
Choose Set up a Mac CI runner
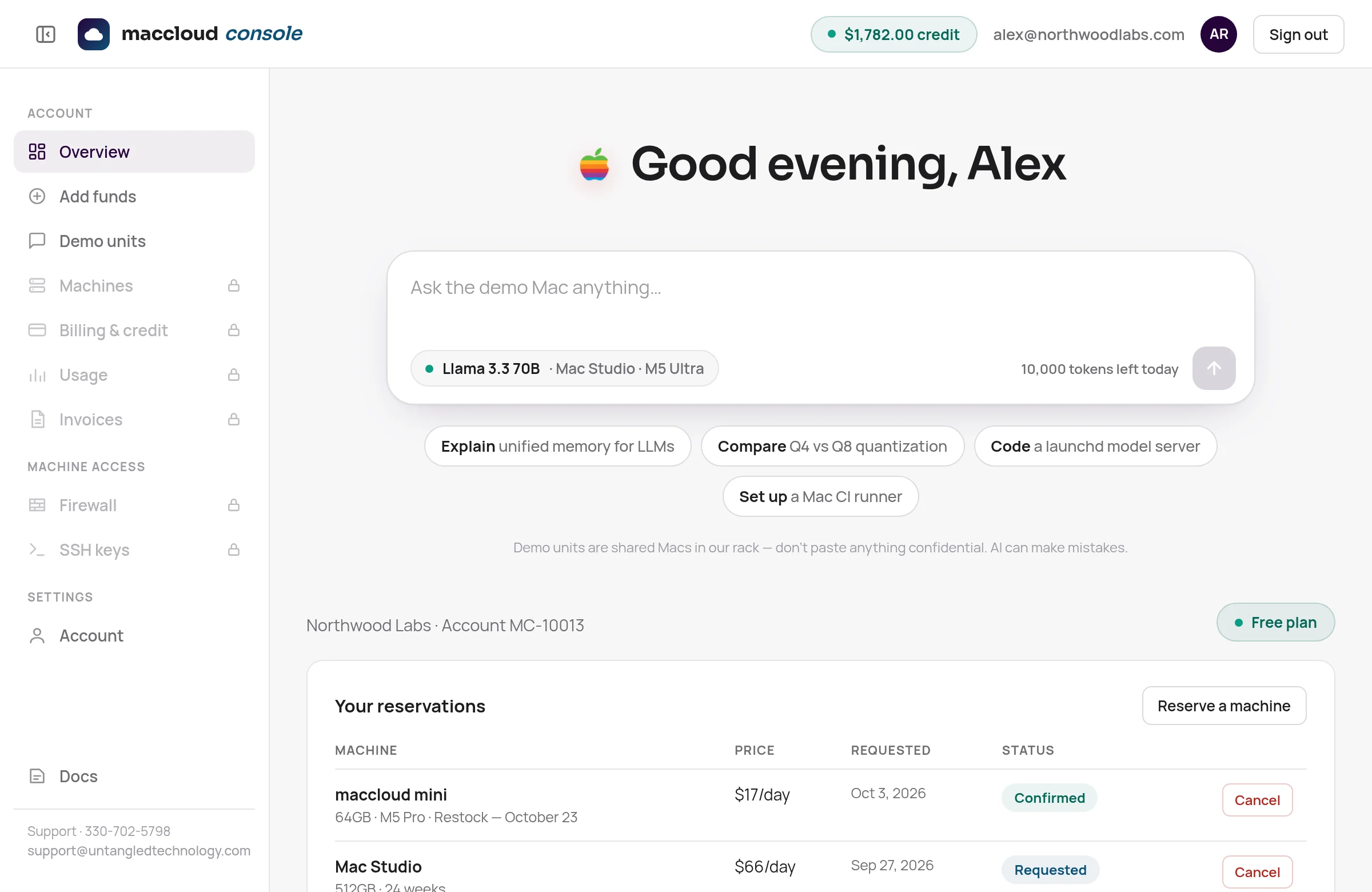[x=820, y=496]
